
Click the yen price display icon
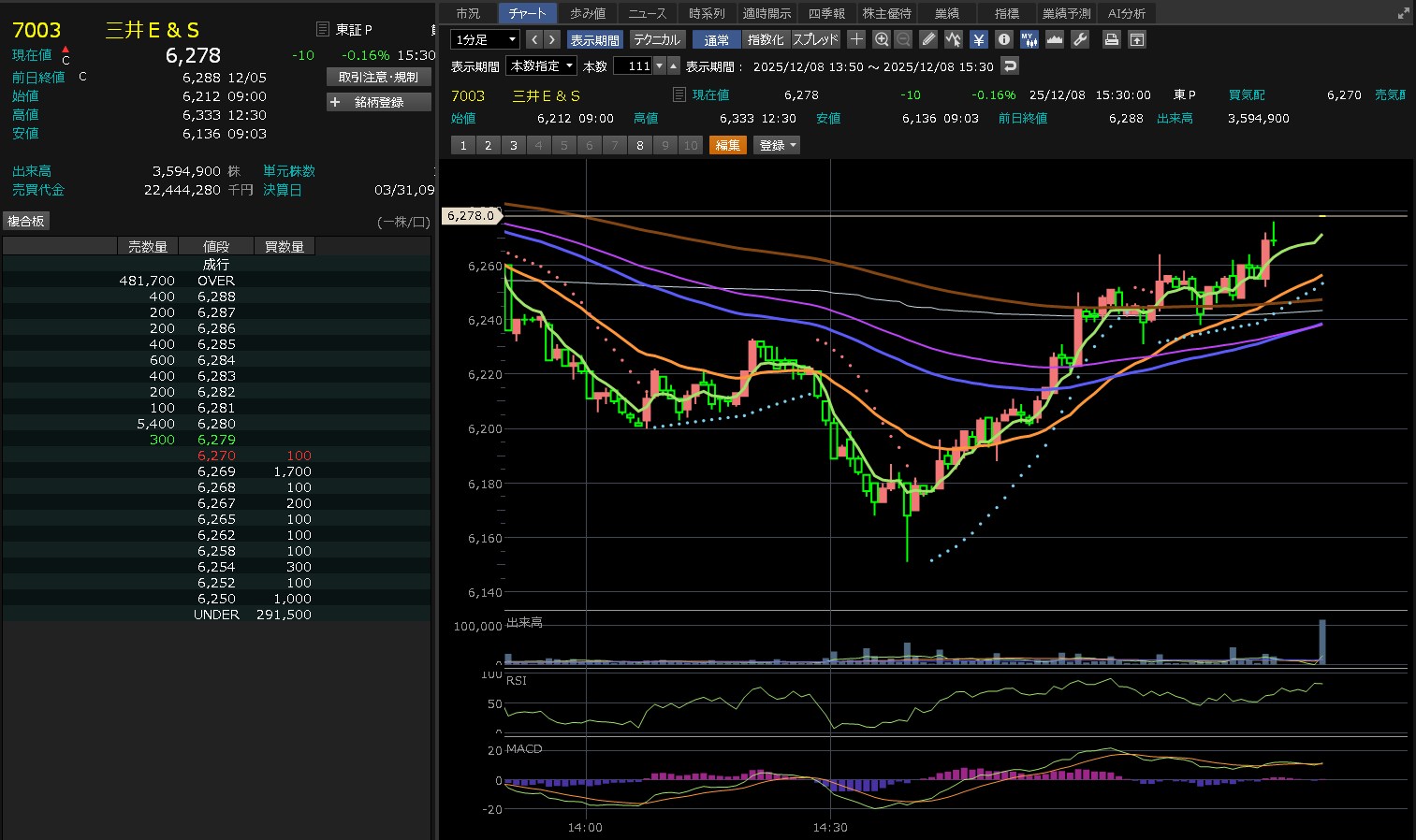coord(978,39)
